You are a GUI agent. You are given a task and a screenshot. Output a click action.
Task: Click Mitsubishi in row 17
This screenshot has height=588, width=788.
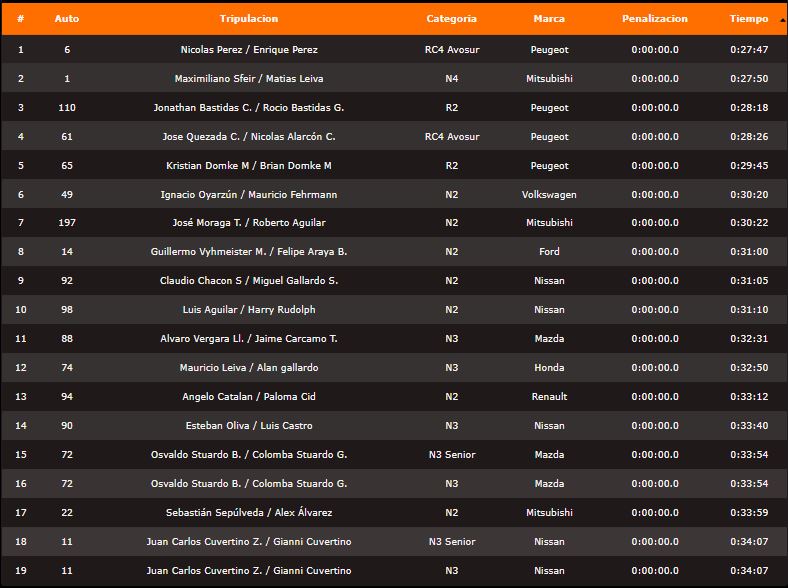click(x=549, y=513)
